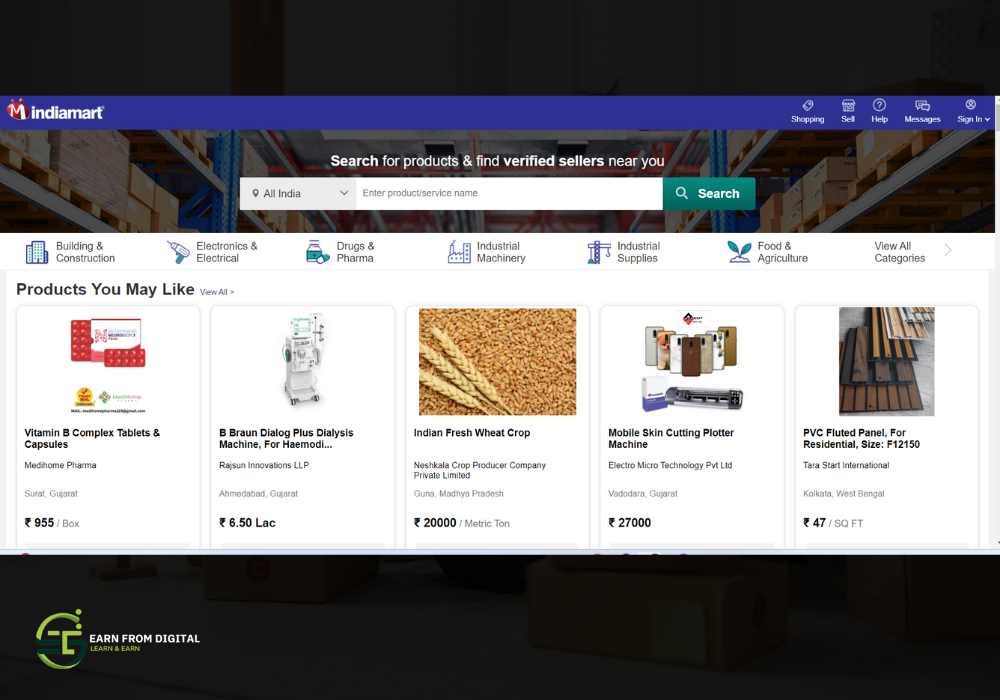Click the Industrial Machinery factory icon
The height and width of the screenshot is (700, 1000).
point(459,252)
